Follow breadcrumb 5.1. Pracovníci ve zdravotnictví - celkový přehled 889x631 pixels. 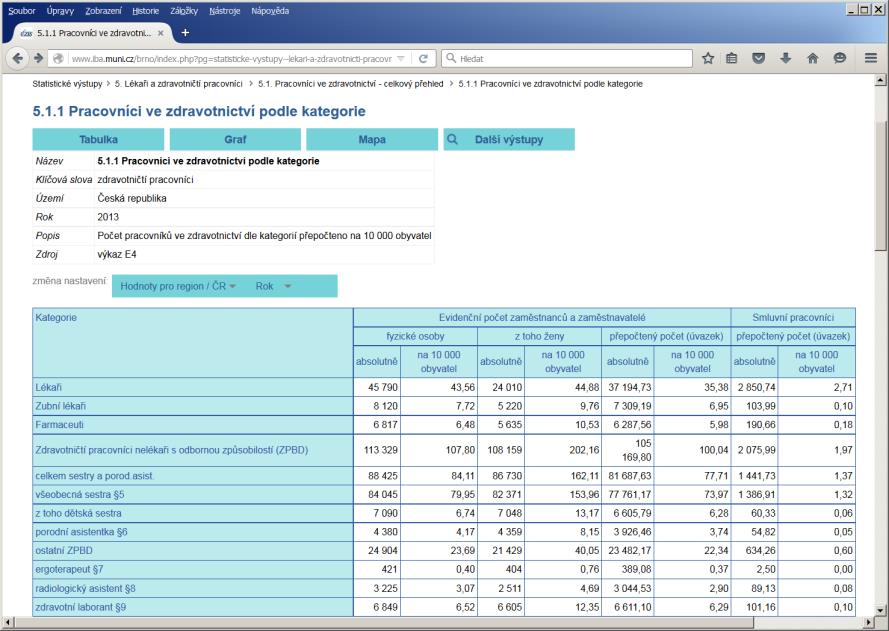pos(350,84)
